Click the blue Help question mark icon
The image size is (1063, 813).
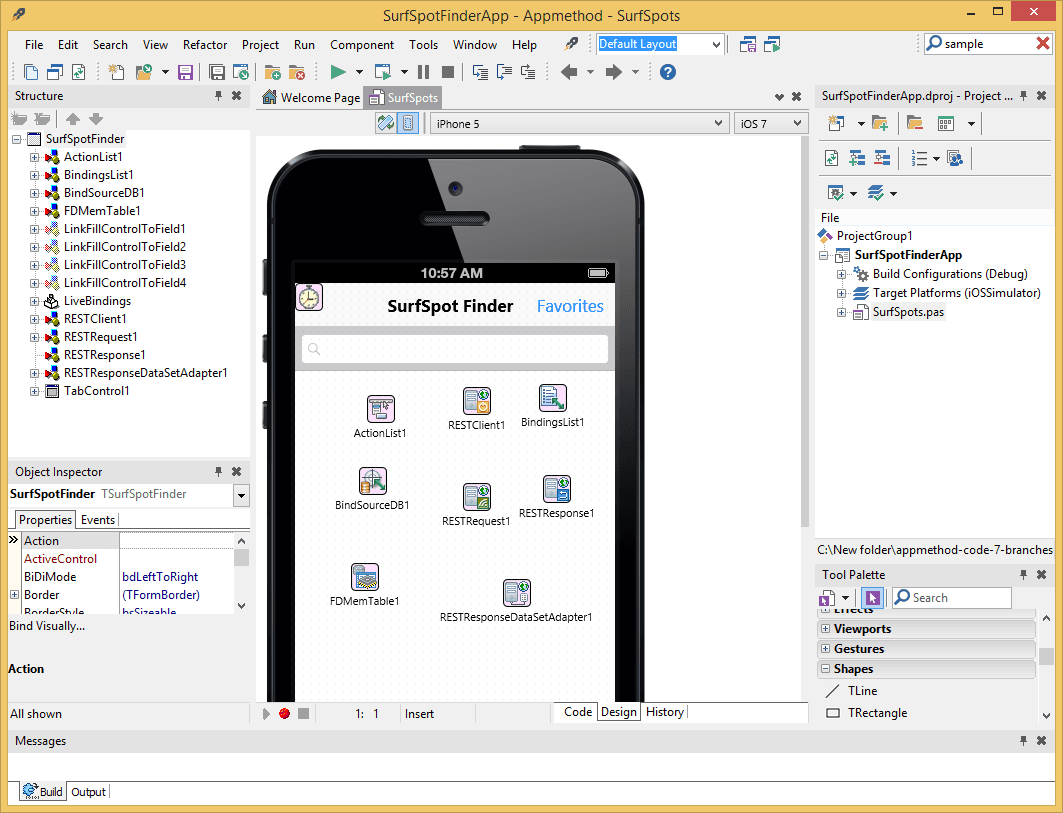click(x=668, y=72)
